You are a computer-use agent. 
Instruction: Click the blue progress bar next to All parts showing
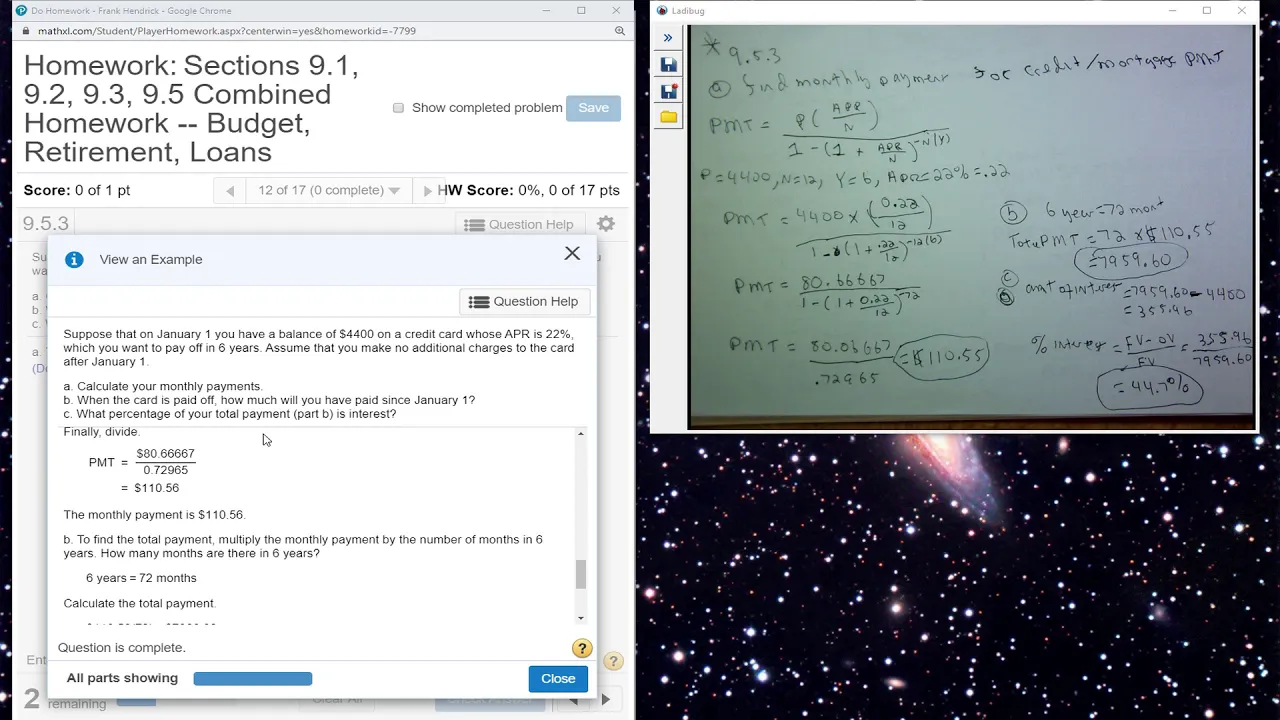pyautogui.click(x=253, y=678)
